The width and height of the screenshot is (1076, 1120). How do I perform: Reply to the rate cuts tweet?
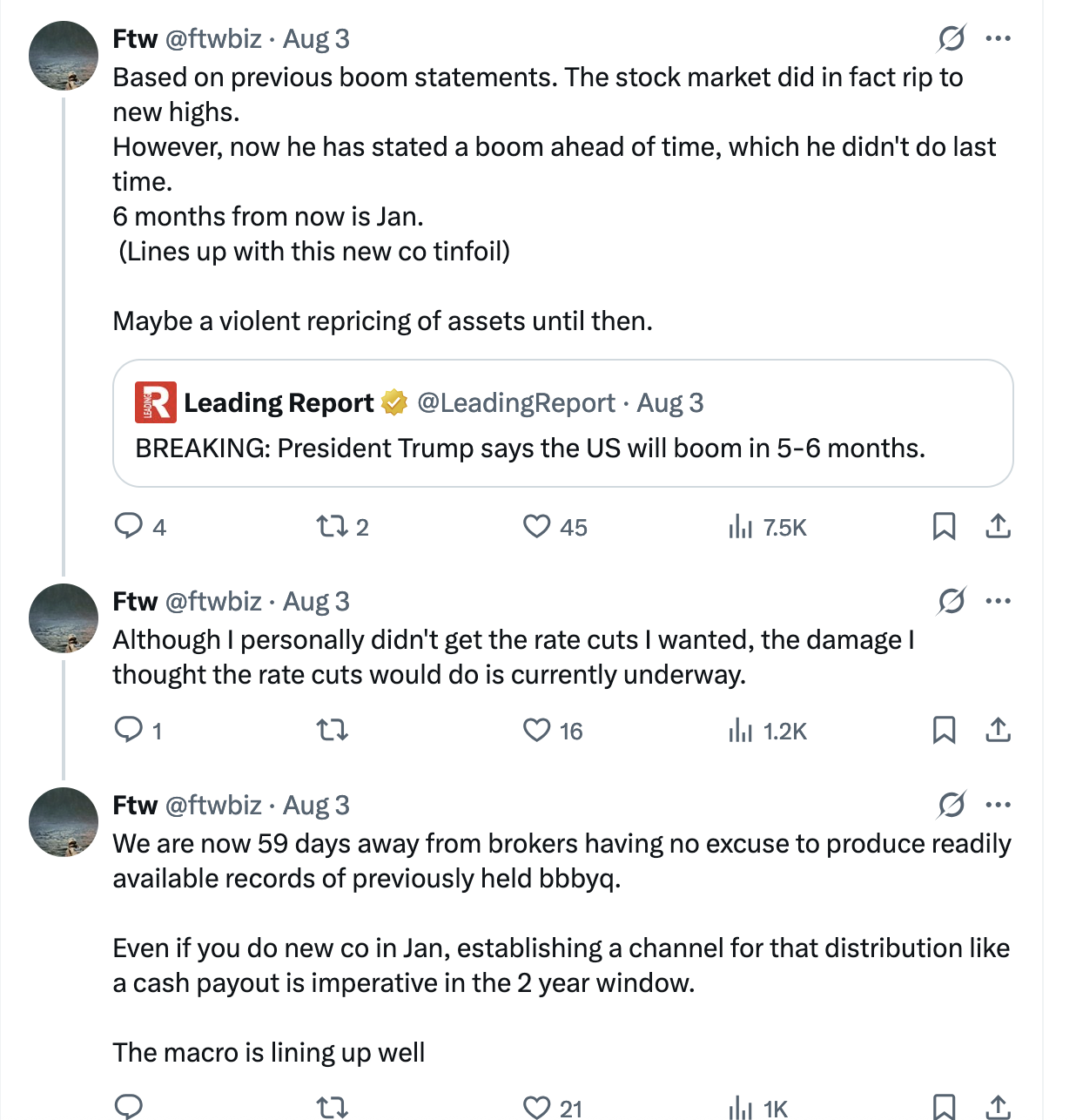(129, 729)
